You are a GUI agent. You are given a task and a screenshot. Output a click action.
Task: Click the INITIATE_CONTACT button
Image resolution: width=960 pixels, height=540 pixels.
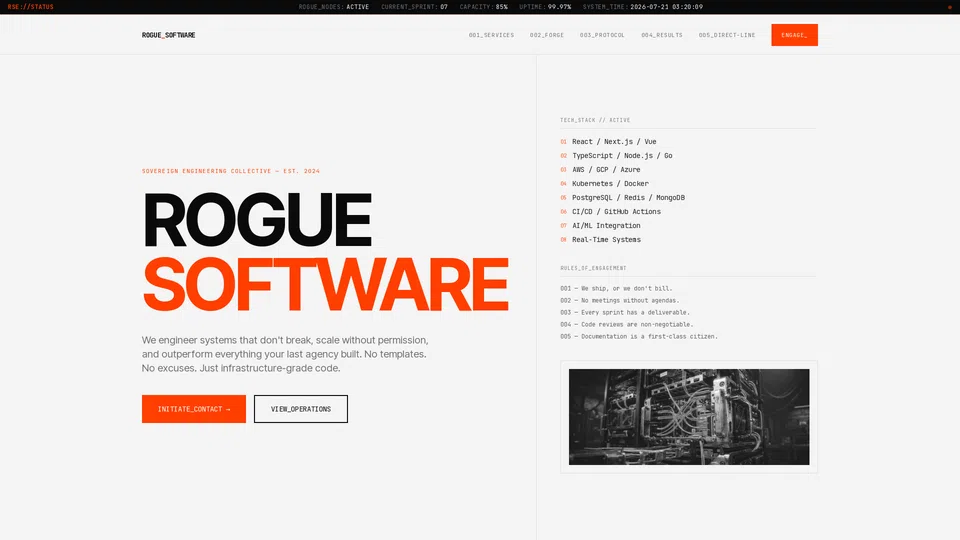tap(193, 409)
